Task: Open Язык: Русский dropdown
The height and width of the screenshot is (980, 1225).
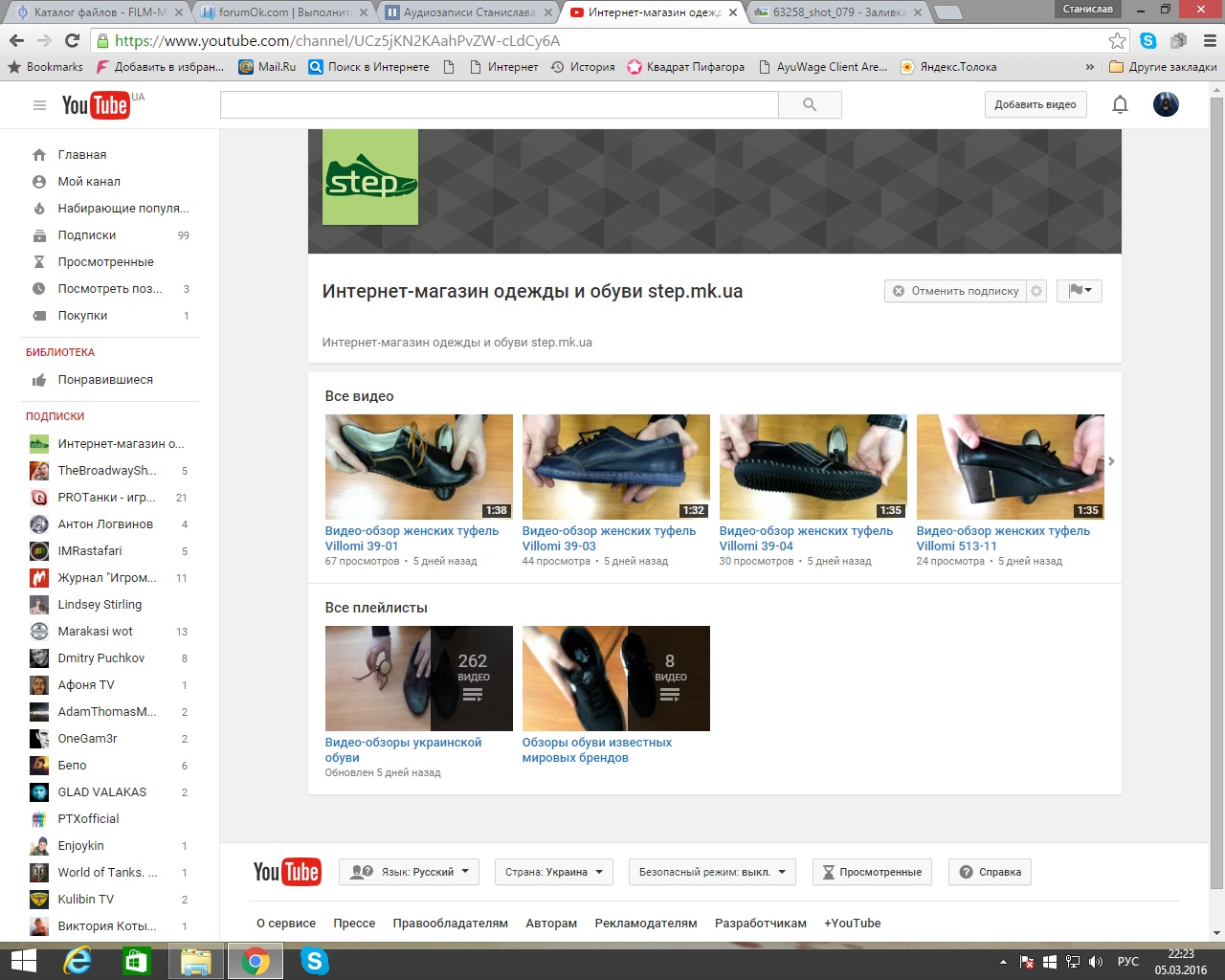Action: click(x=410, y=872)
